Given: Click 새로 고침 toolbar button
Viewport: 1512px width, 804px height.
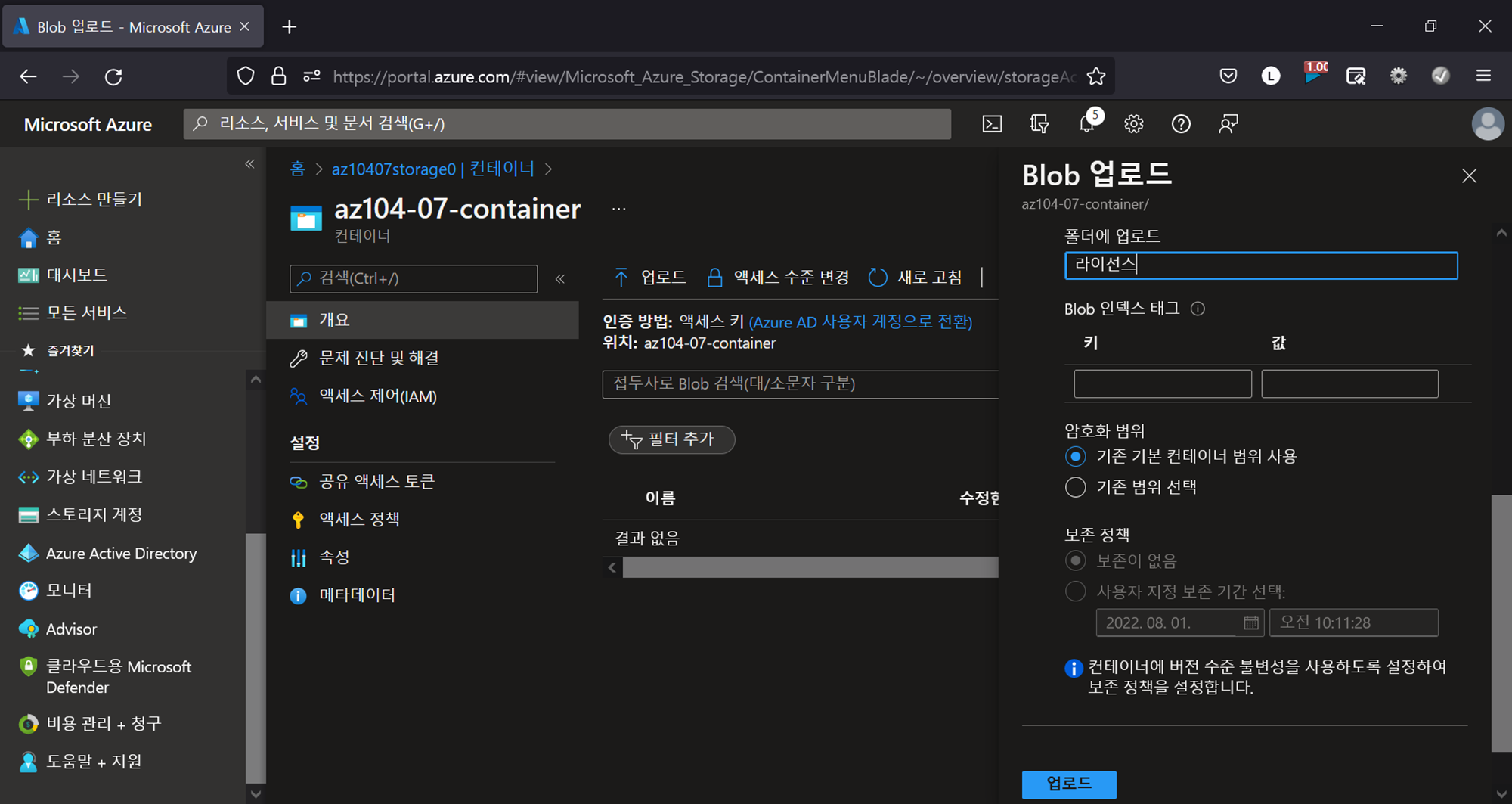Looking at the screenshot, I should [915, 278].
